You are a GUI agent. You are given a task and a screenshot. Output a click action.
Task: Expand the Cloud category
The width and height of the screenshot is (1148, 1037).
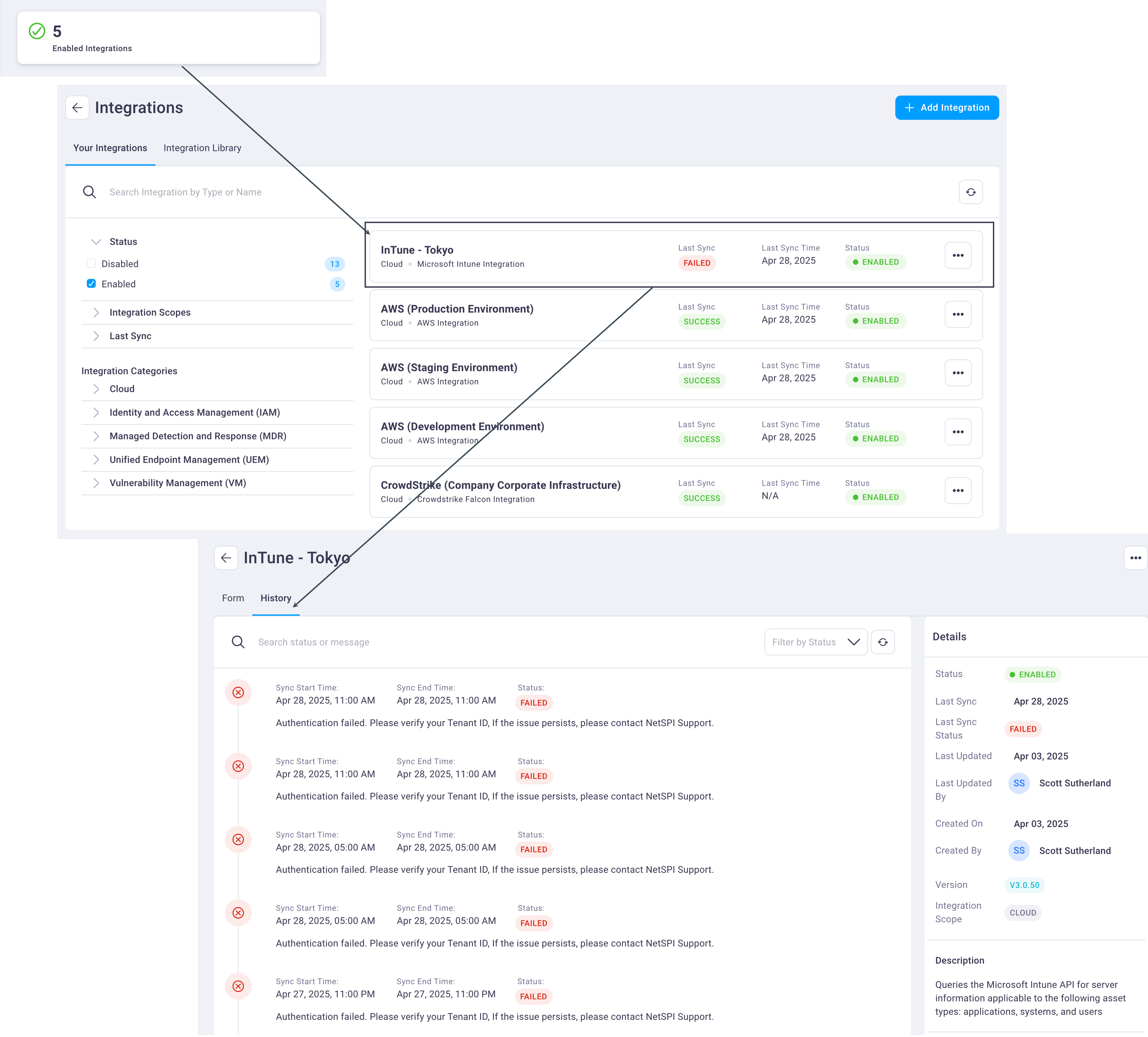pos(96,389)
